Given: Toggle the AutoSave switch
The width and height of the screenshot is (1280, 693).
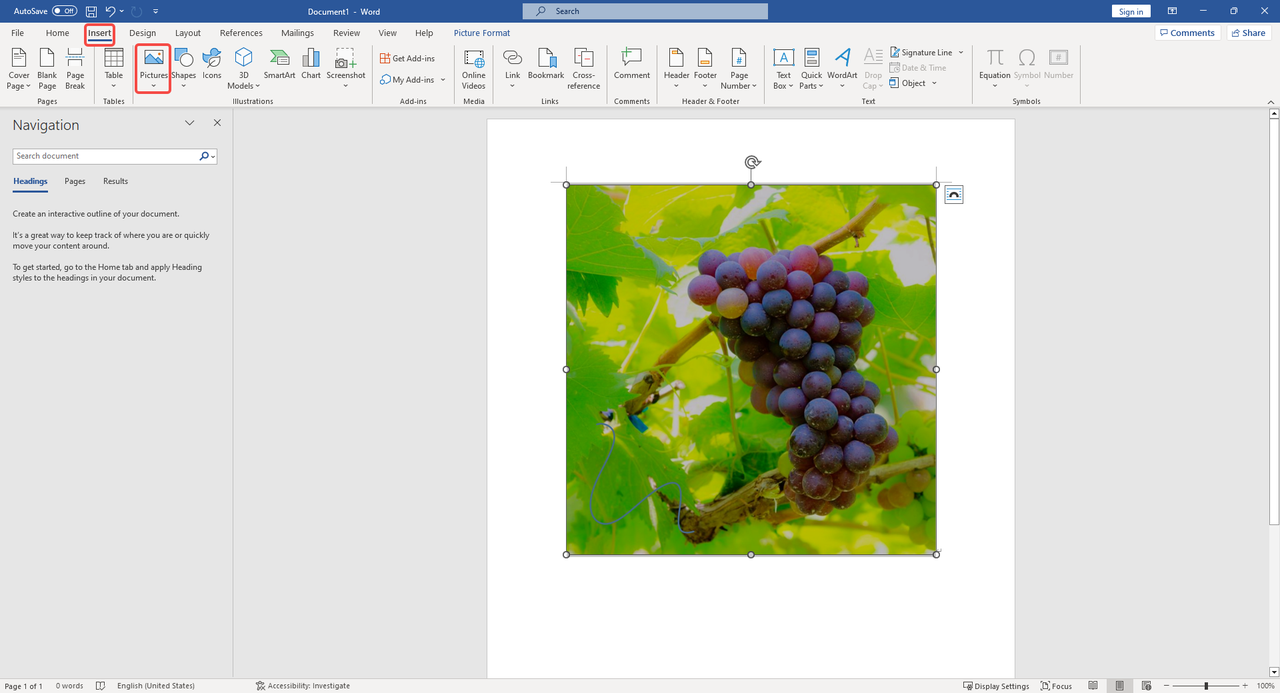Looking at the screenshot, I should (x=64, y=11).
